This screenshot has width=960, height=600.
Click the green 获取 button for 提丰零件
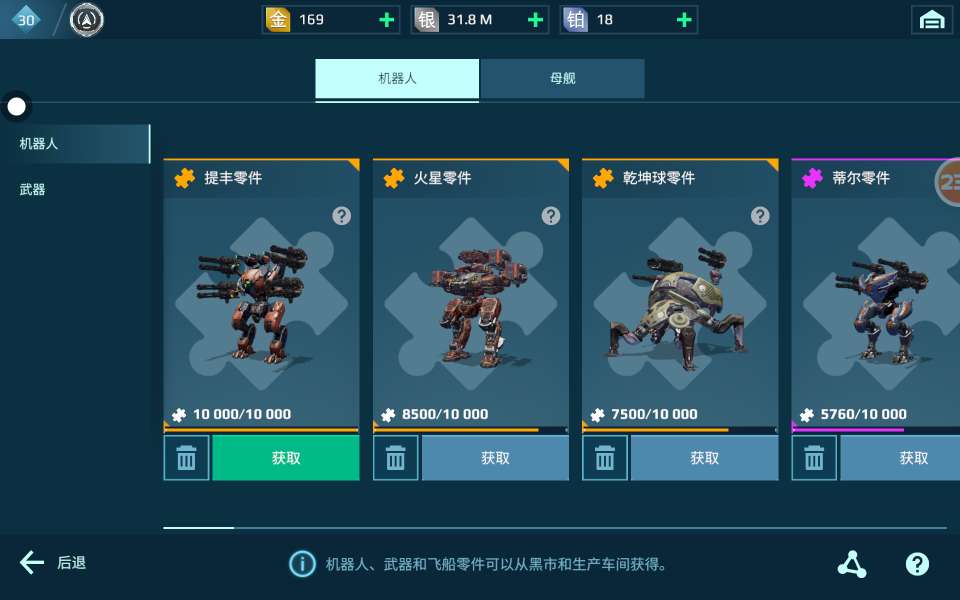286,458
